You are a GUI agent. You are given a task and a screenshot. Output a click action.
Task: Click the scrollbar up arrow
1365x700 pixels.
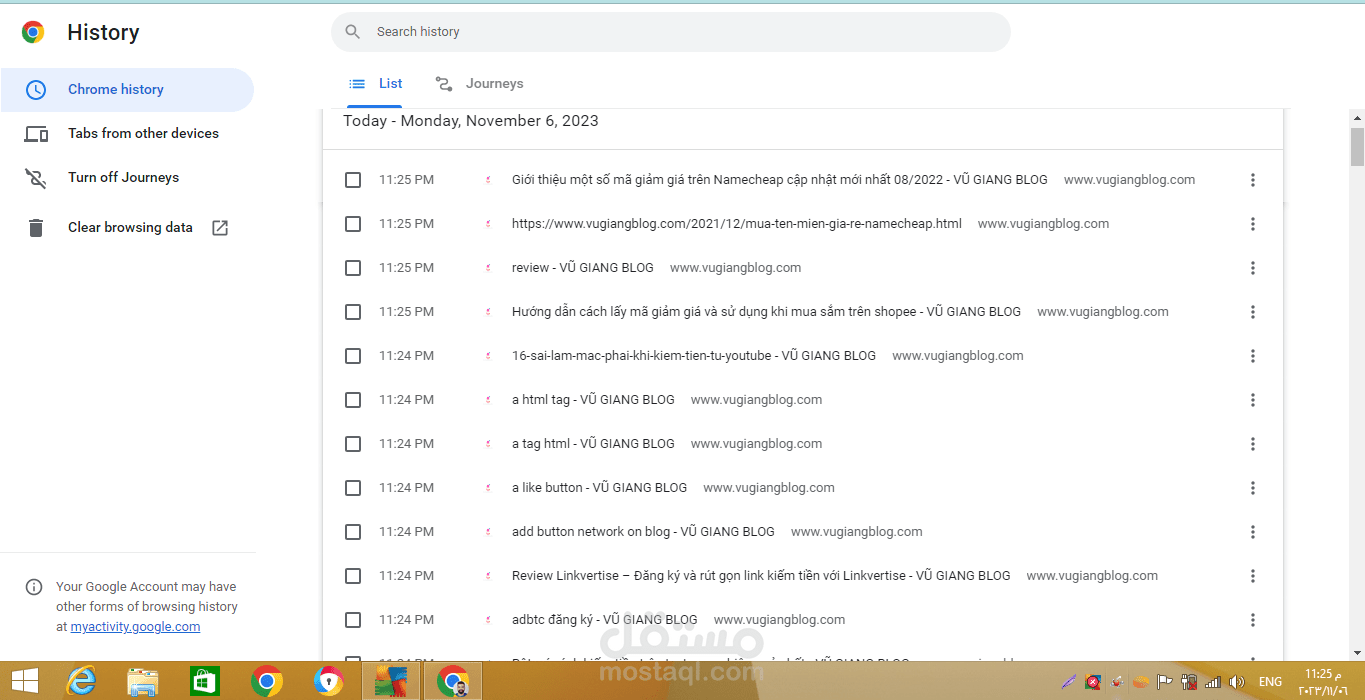click(x=1357, y=118)
